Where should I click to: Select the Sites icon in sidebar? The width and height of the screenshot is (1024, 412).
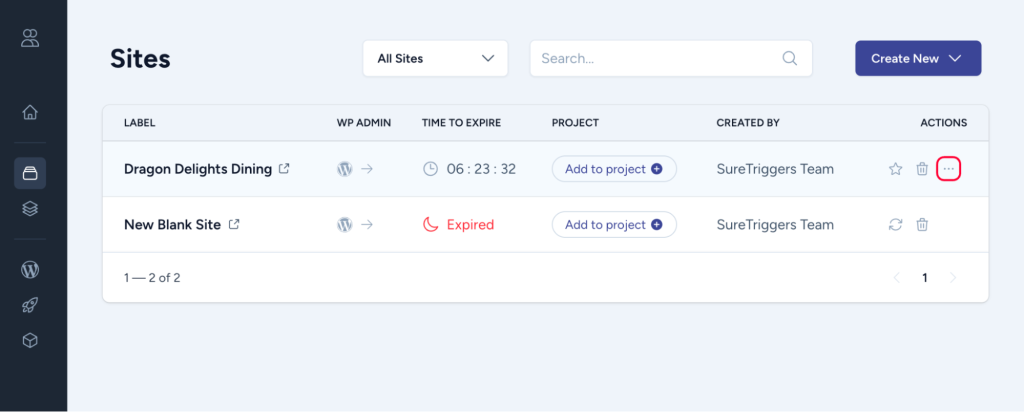[x=30, y=173]
